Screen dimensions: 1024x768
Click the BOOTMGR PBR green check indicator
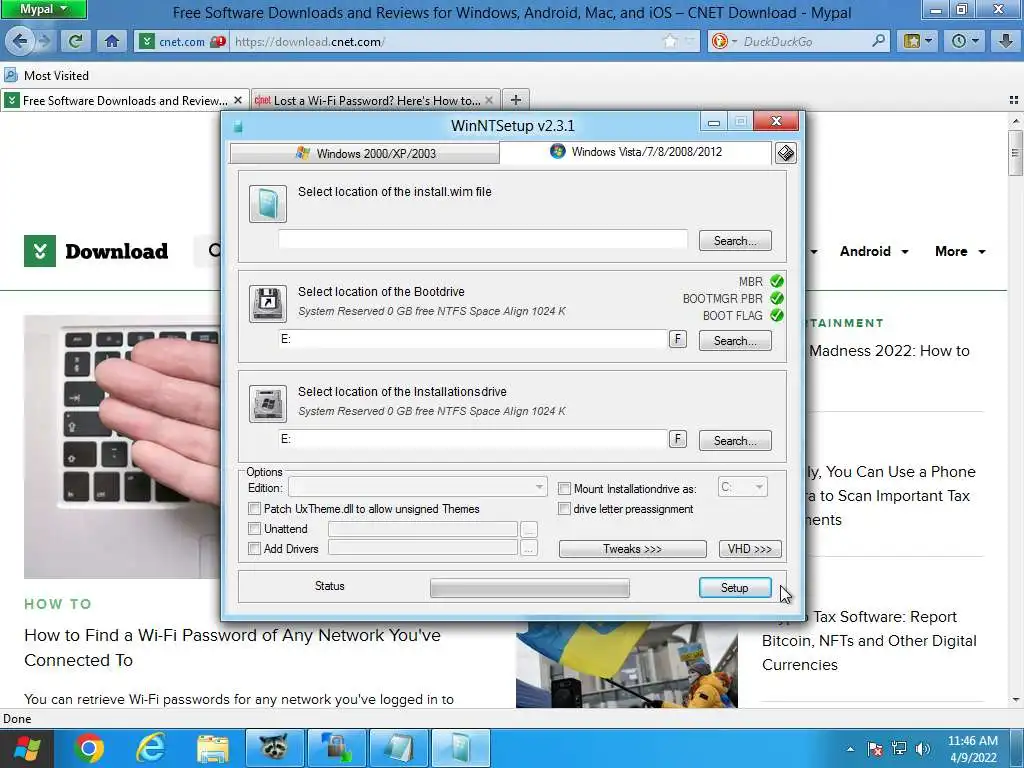coord(776,298)
